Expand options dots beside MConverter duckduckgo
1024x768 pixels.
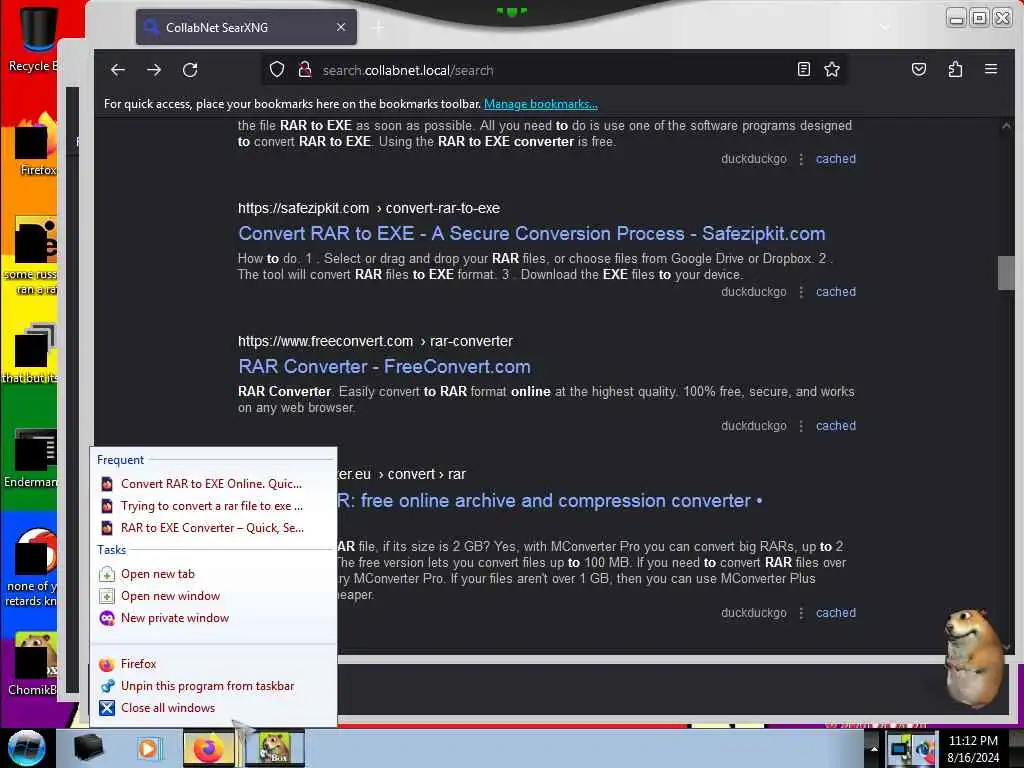tap(801, 613)
